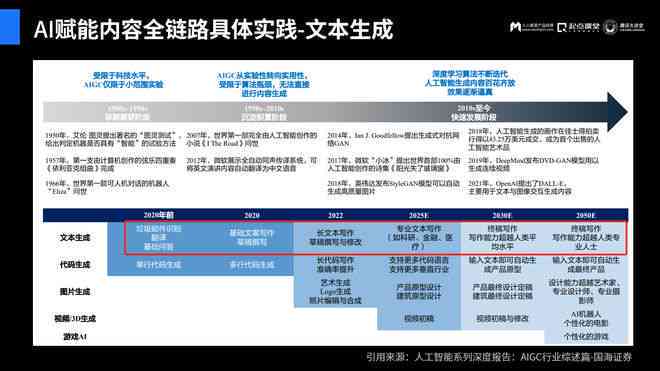Screen dimensions: 660x371
Task: Click the "视频/3D生成" row label
Action: pos(75,318)
